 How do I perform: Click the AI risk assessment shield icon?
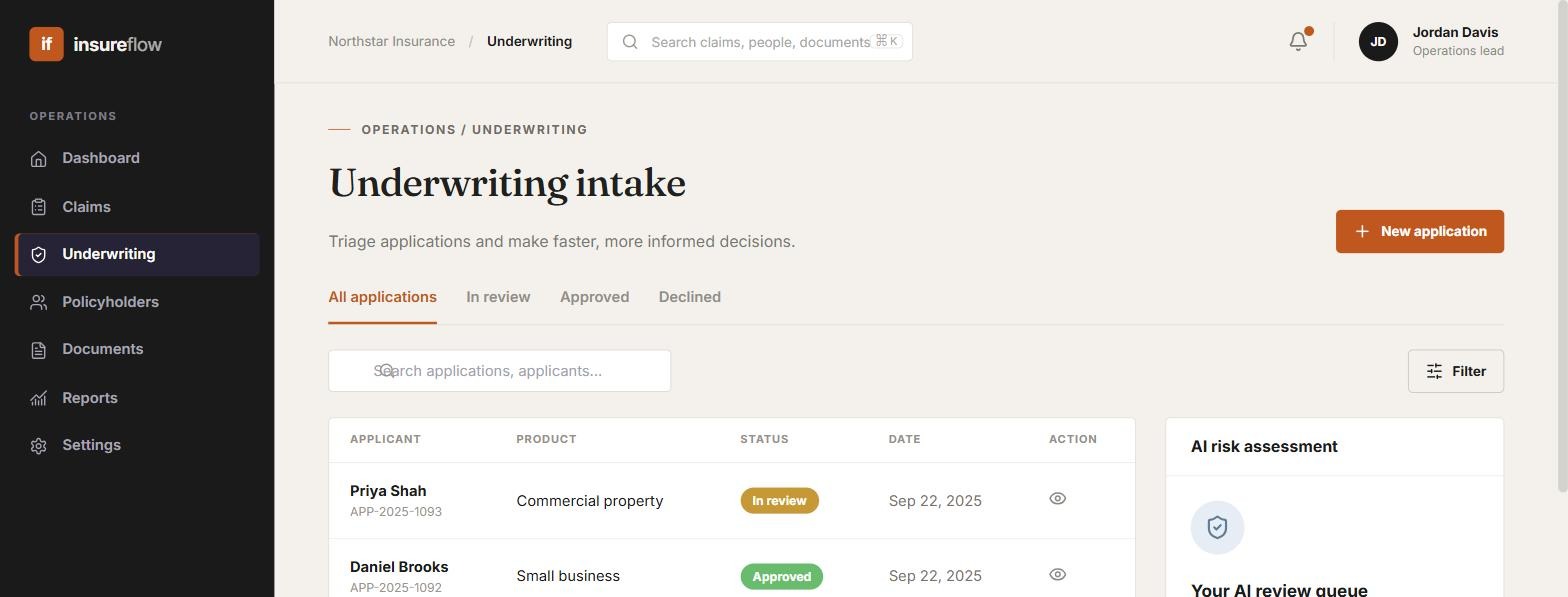(x=1217, y=527)
